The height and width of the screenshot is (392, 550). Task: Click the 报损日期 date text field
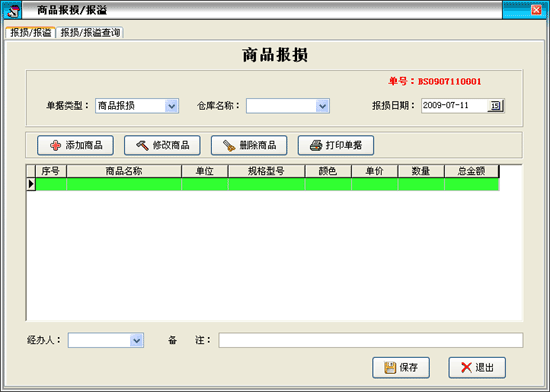click(x=454, y=106)
